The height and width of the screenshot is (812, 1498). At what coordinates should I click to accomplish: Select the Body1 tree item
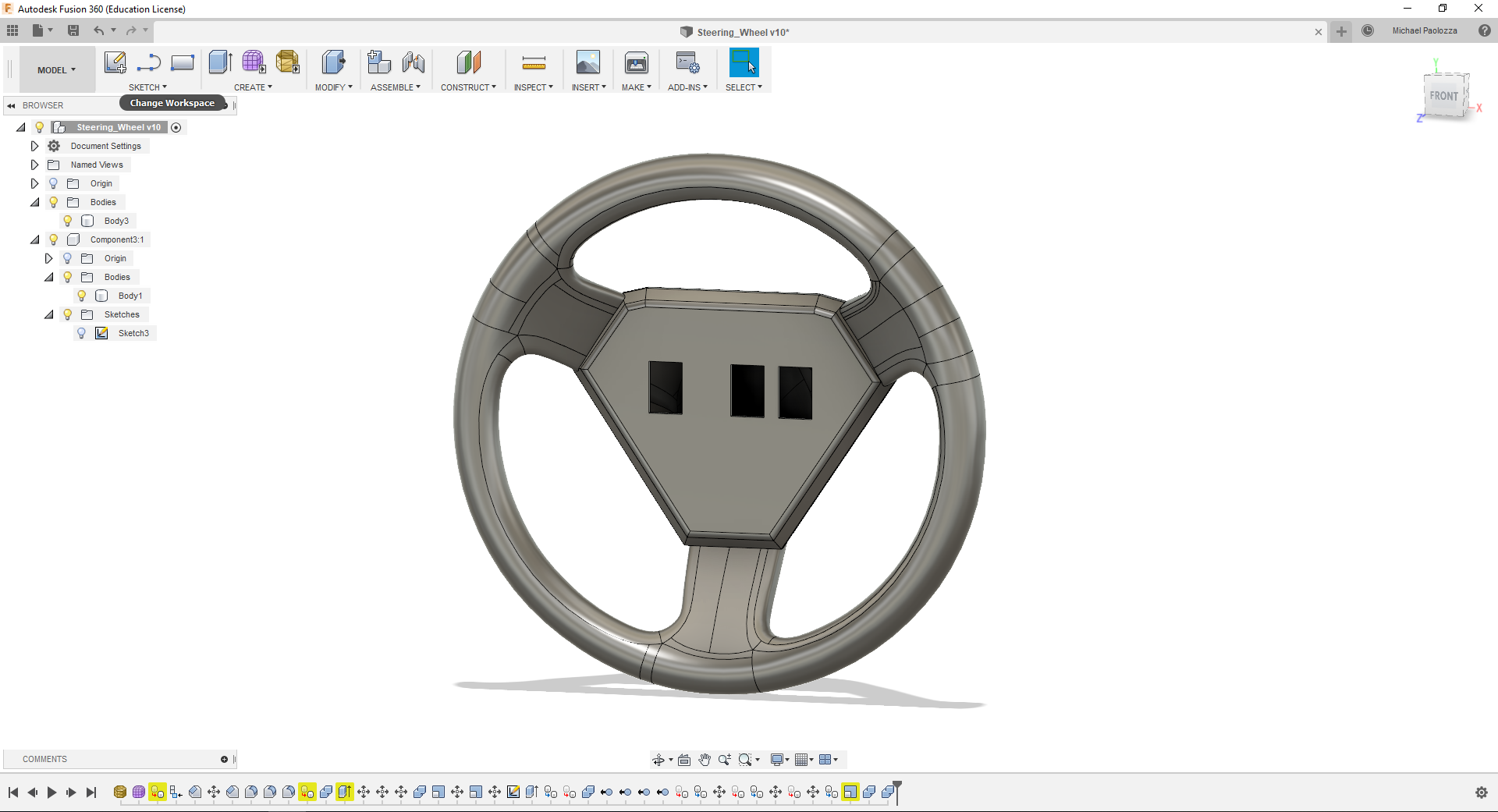[130, 296]
